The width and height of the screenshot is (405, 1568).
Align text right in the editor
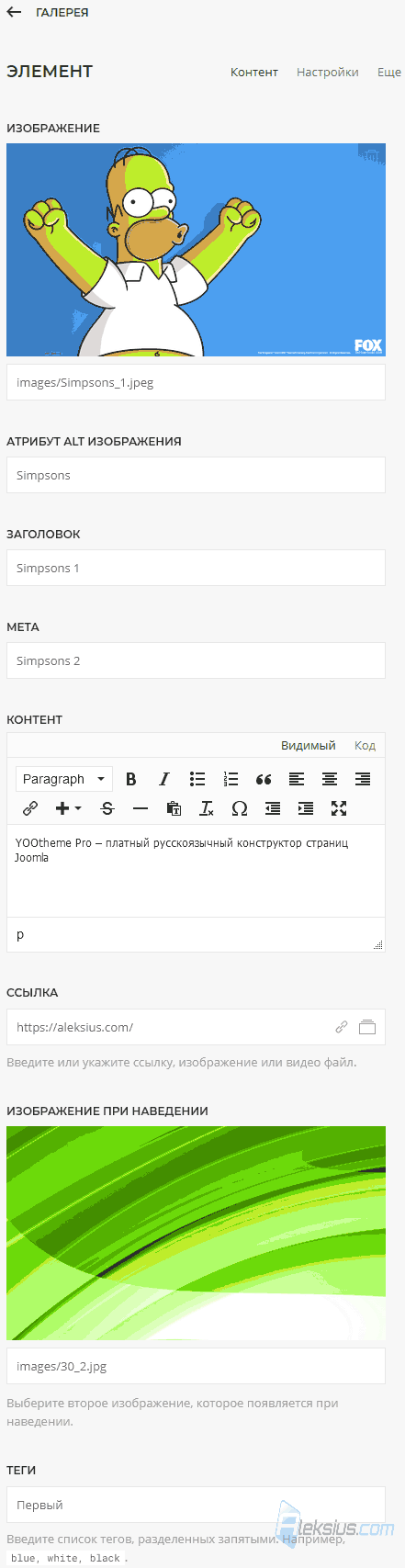tap(363, 779)
